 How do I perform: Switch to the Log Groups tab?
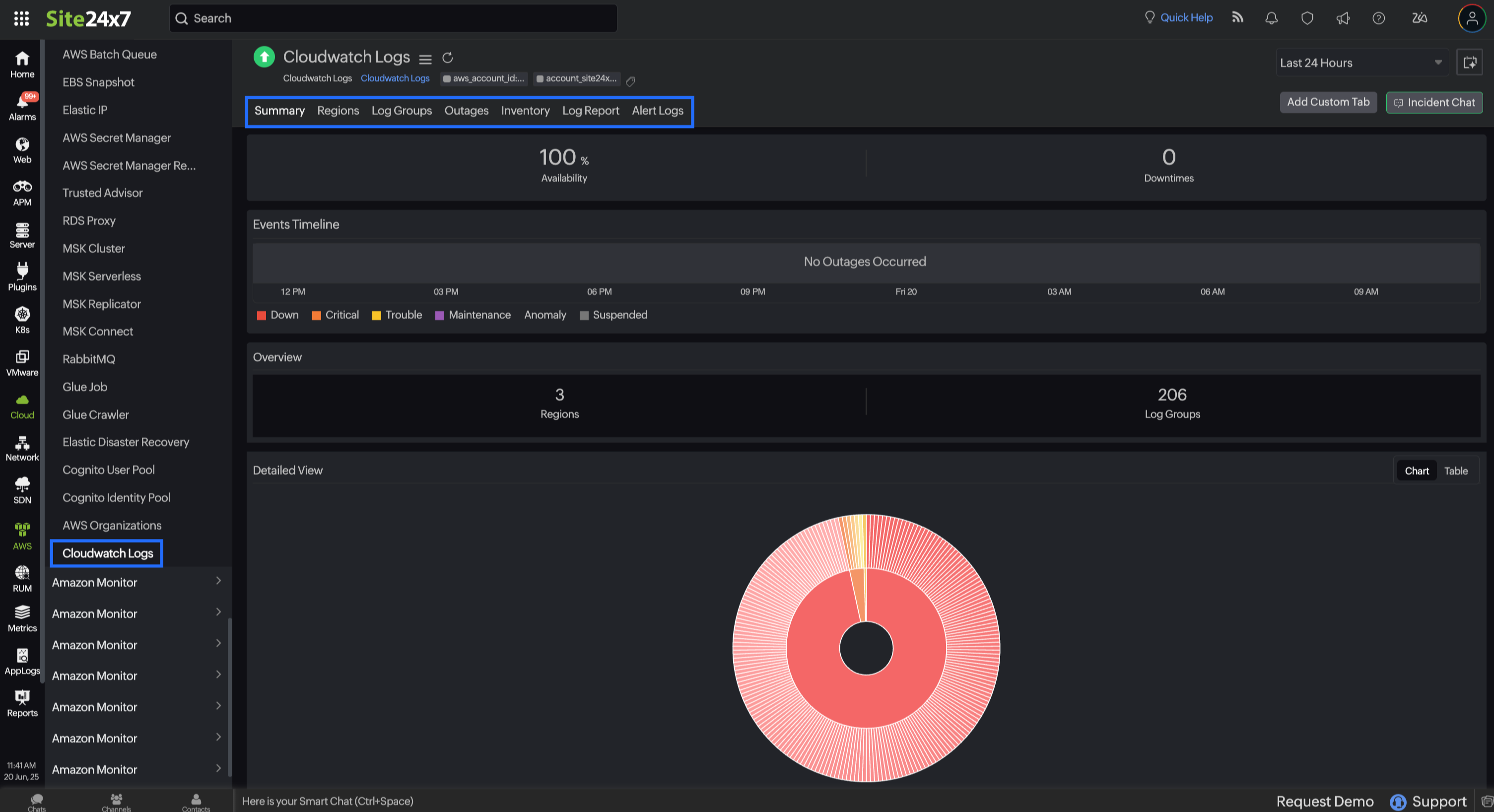click(x=402, y=110)
